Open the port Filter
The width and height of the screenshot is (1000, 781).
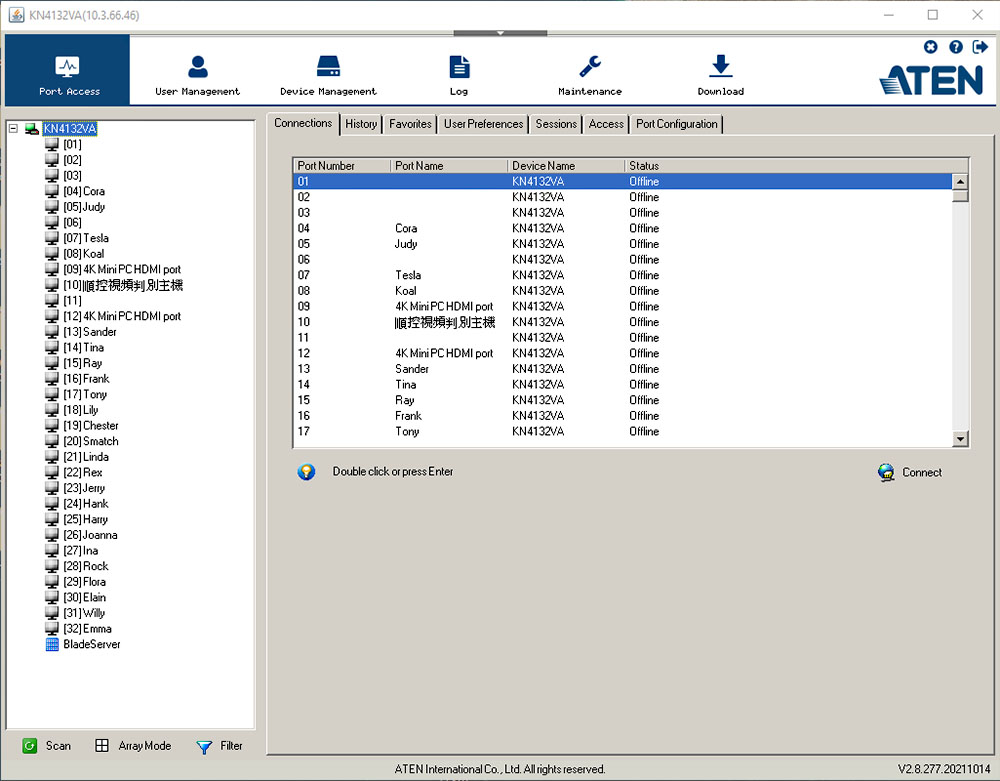point(220,746)
